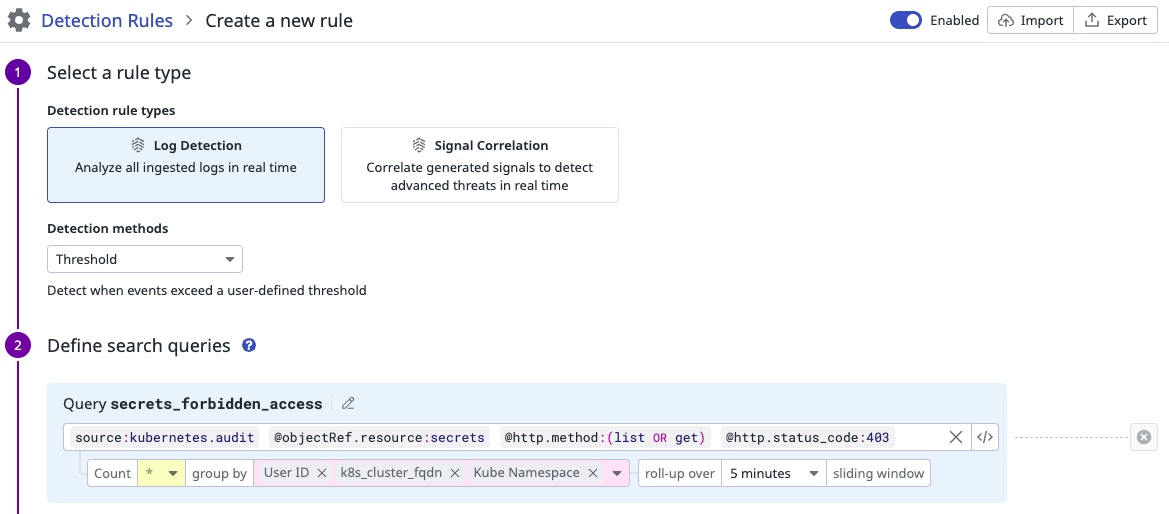
Task: Remove the Kube Namespace group-by tag
Action: (593, 473)
